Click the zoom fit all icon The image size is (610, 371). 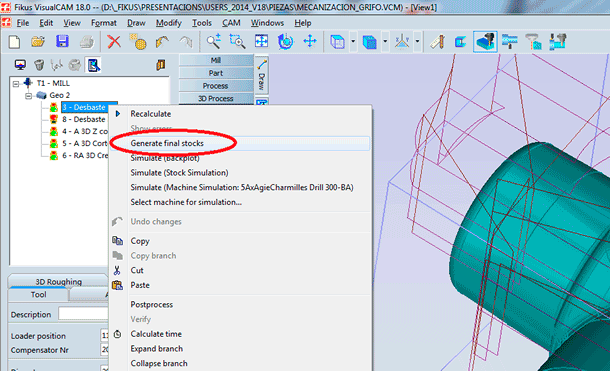tap(261, 41)
